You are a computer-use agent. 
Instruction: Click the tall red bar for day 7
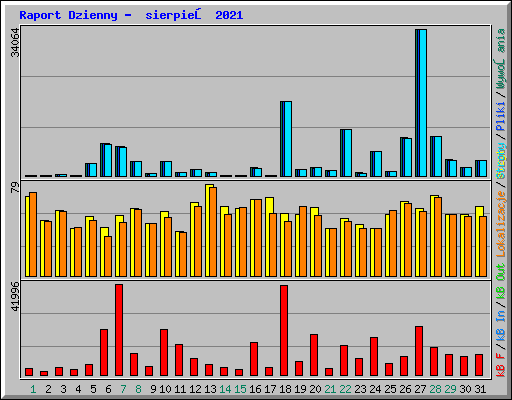coord(119,330)
